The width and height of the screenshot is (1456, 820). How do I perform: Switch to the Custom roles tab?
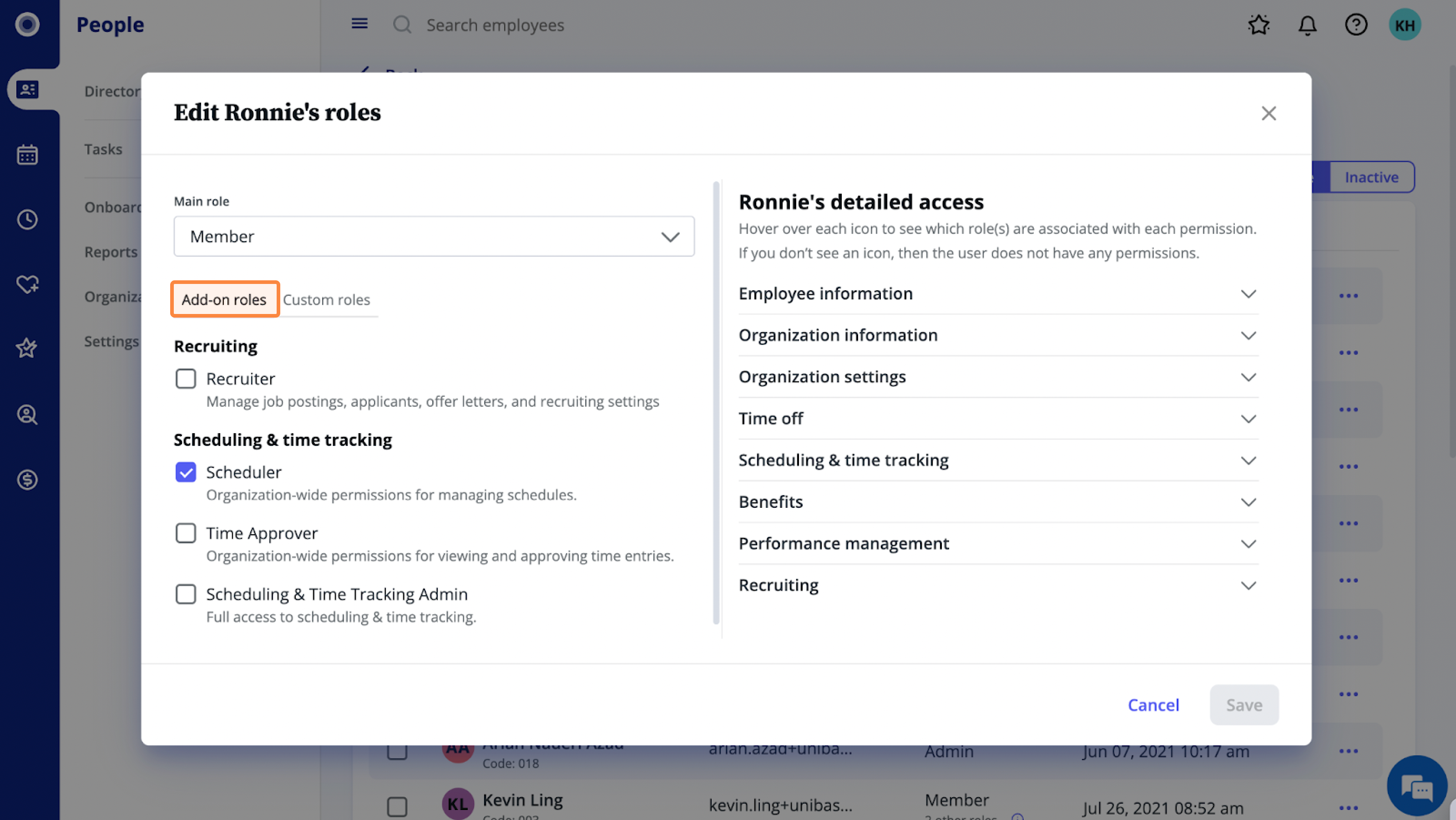(x=326, y=299)
